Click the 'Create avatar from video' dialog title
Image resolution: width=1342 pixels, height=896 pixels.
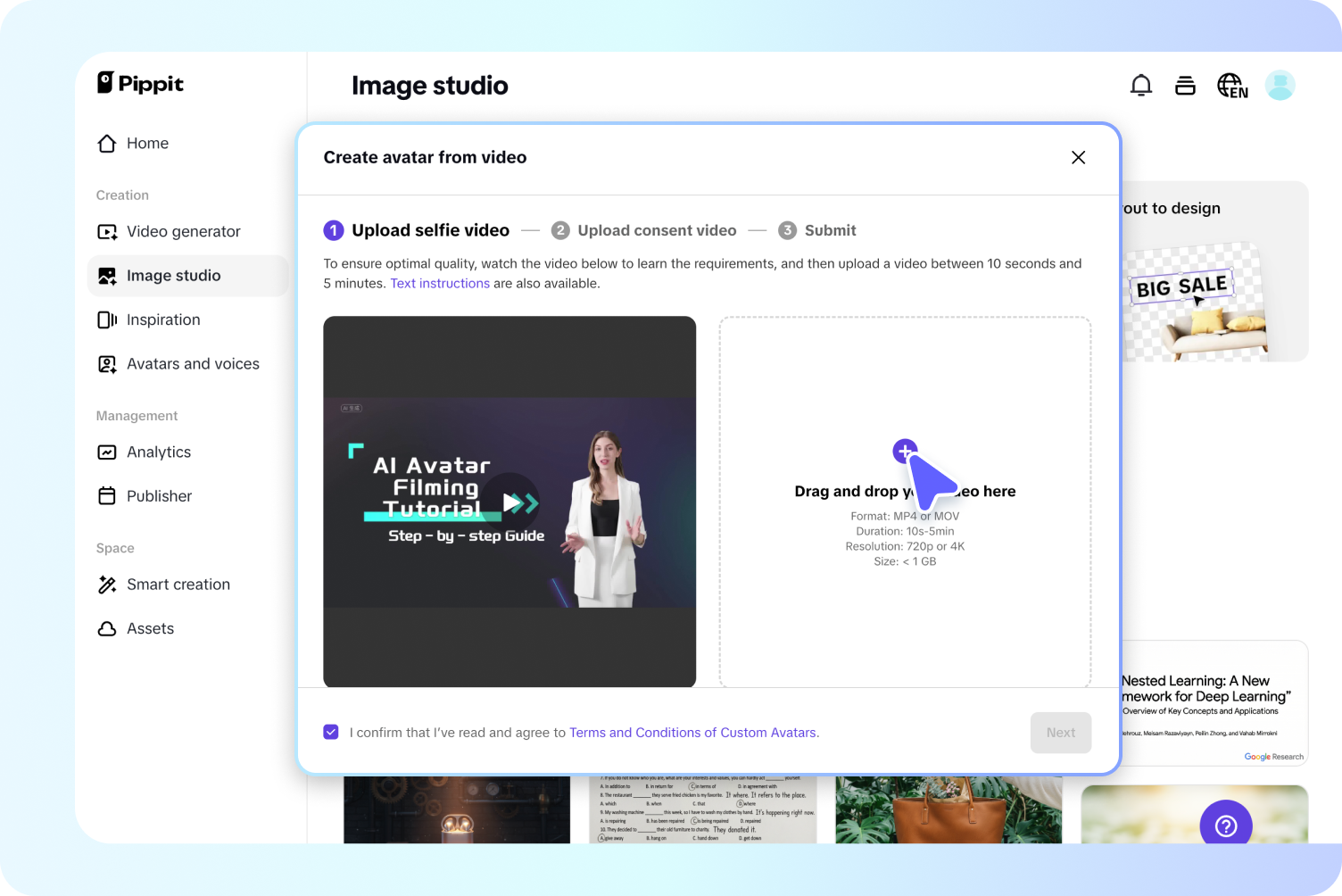[x=425, y=157]
